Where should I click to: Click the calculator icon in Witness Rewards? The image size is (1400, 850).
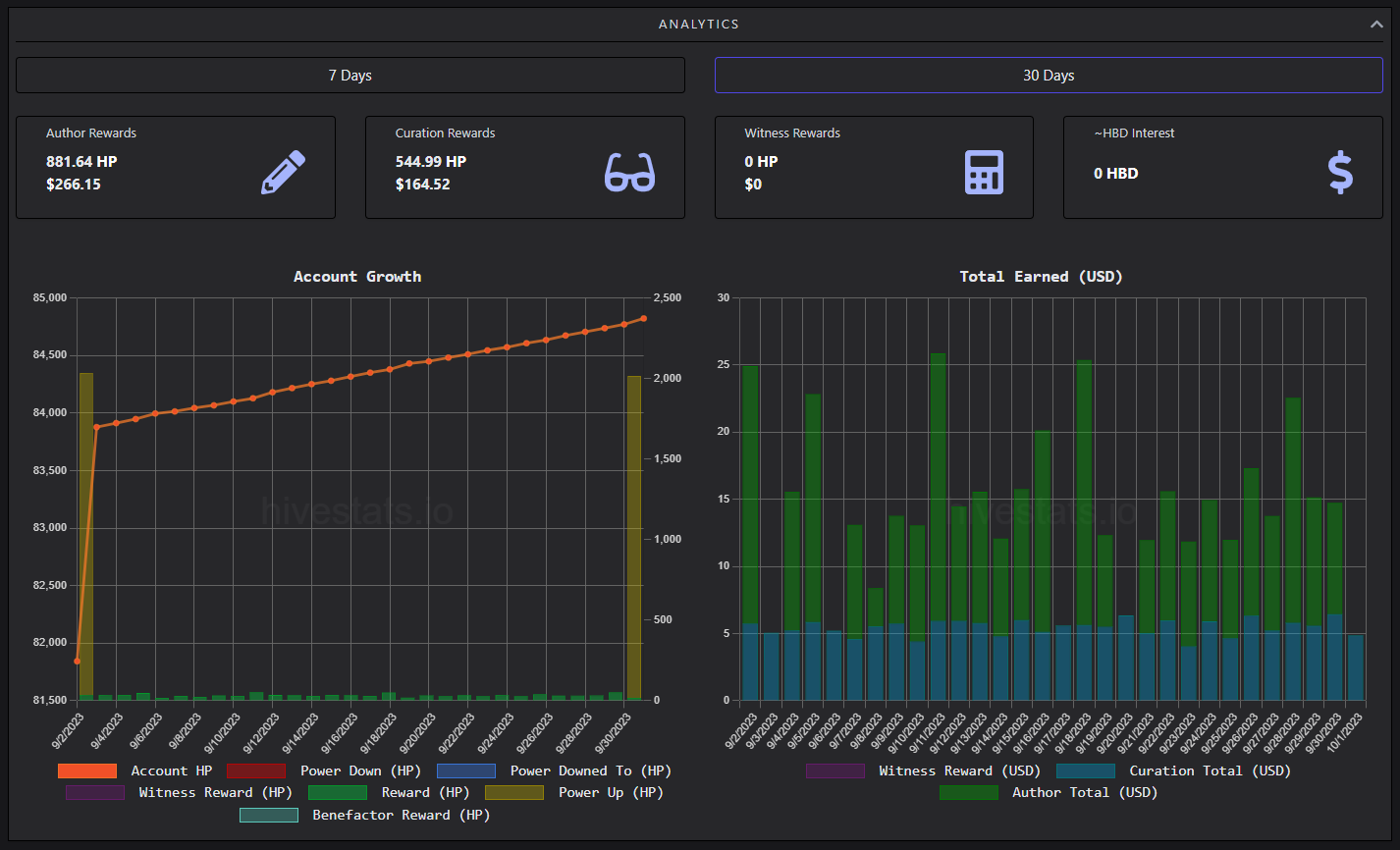point(984,173)
